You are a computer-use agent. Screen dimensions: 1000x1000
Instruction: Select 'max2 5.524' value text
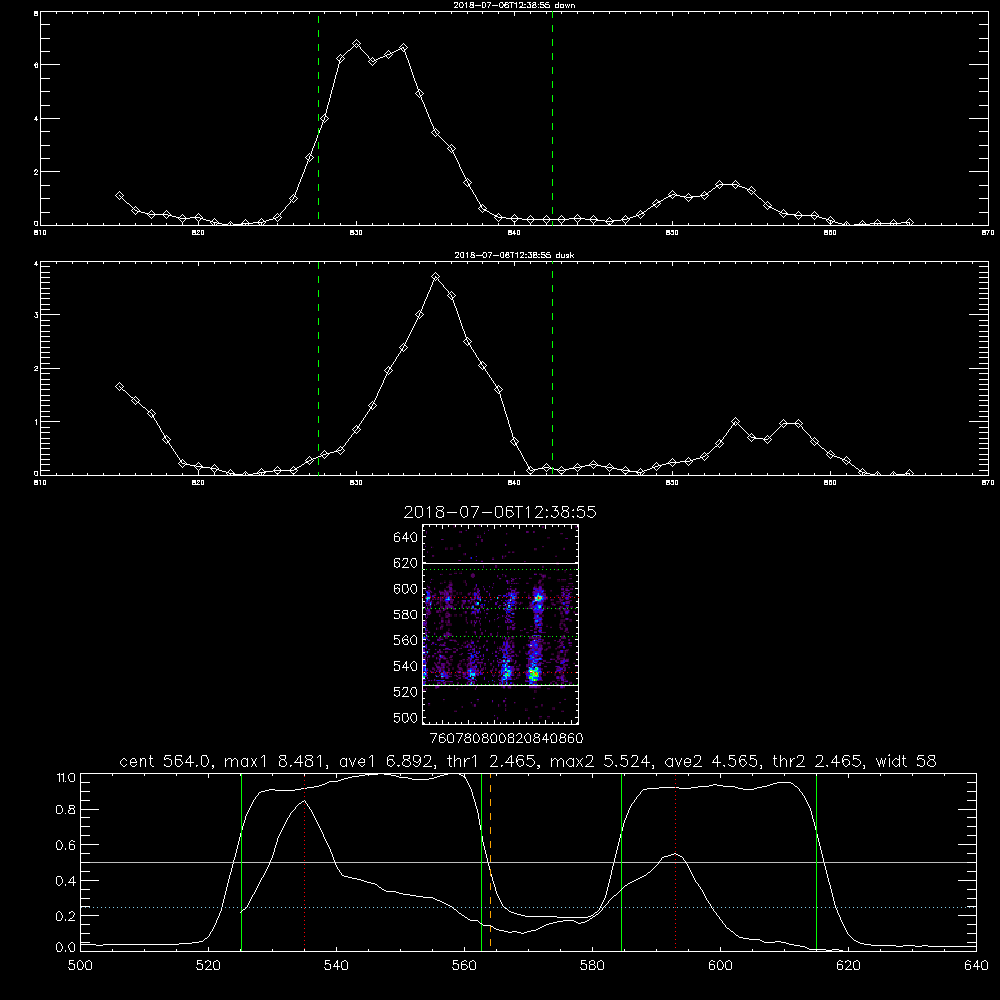click(x=600, y=761)
